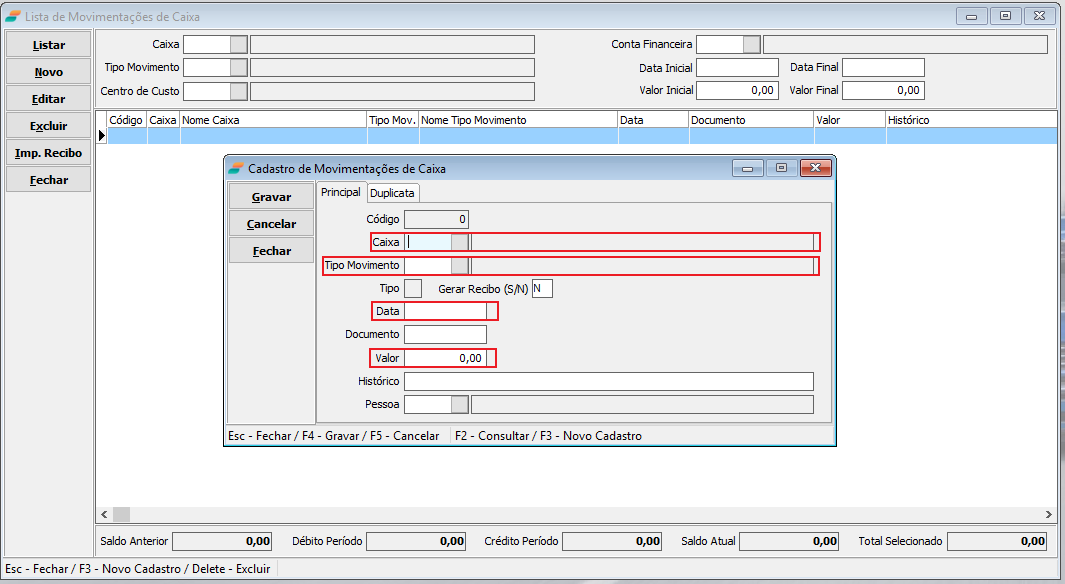Click the horizontal scrollbar right arrow

pos(1048,514)
